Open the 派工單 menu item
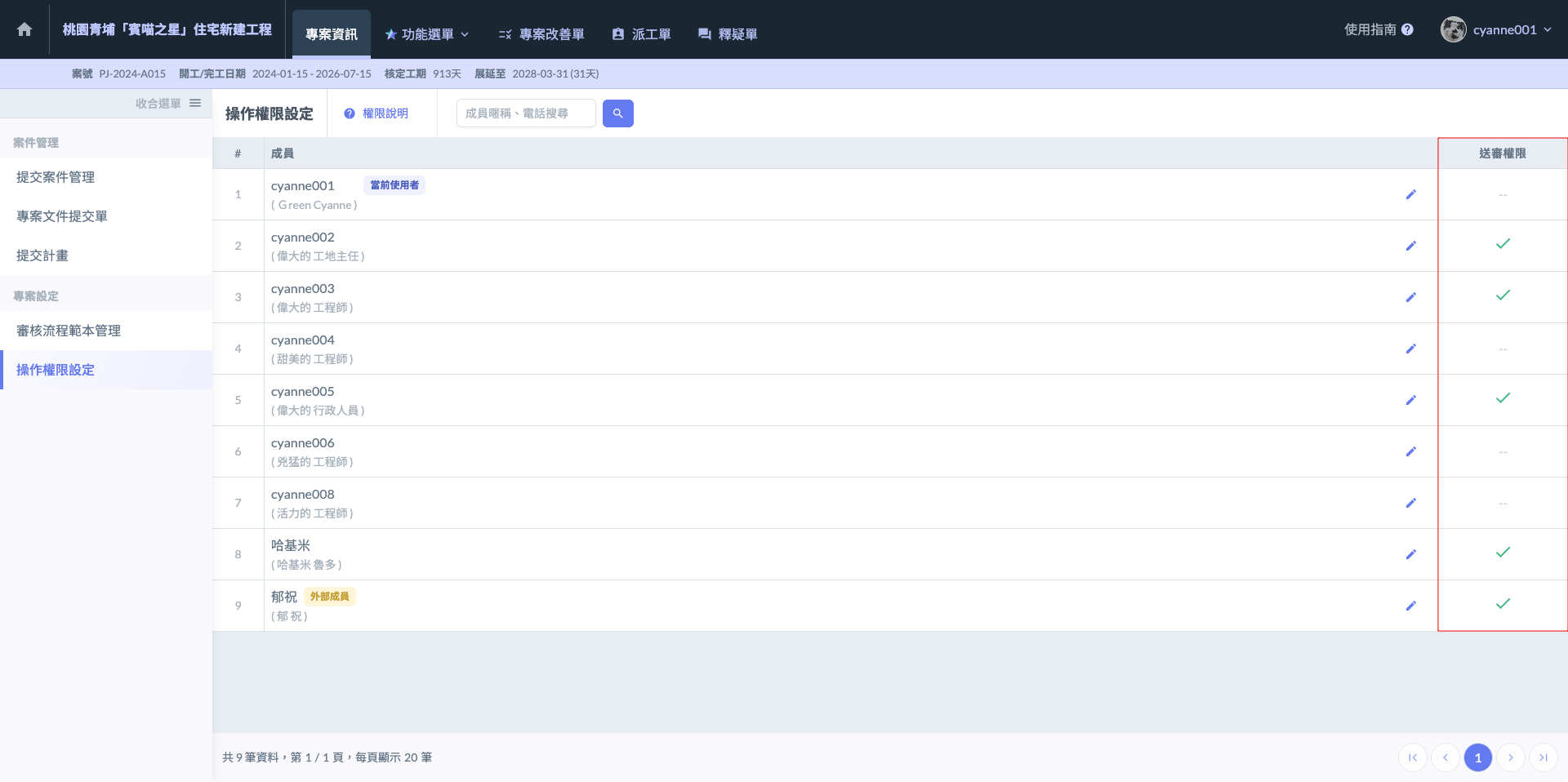Screen dimensions: 1568x782 641,34
